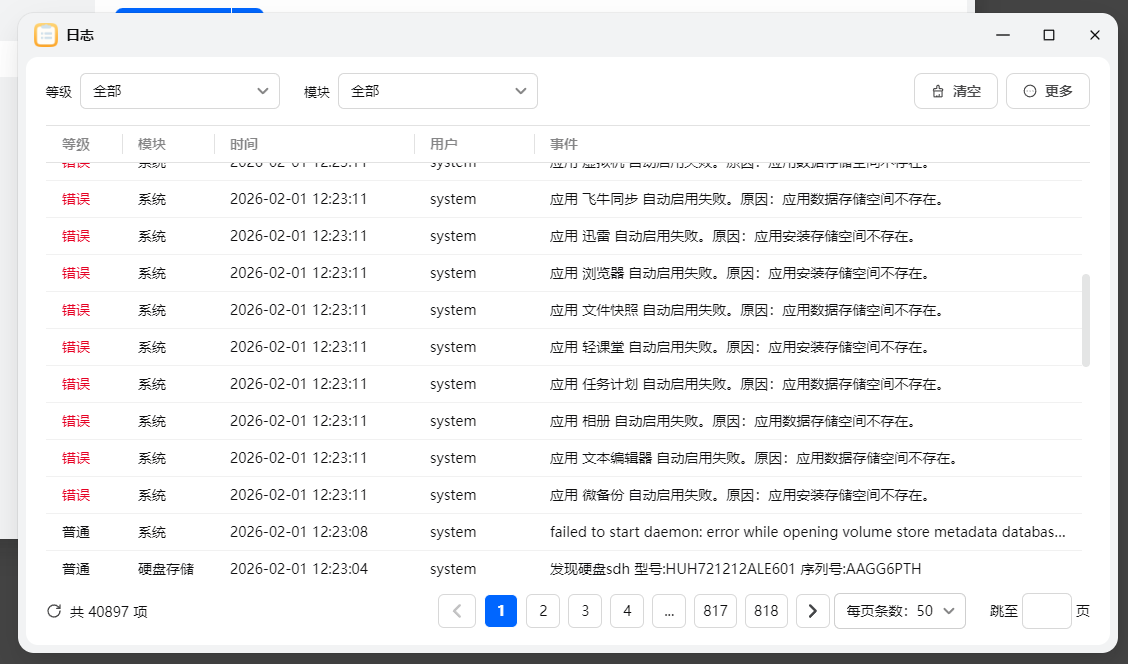
Task: Go to page 3
Action: [x=585, y=611]
